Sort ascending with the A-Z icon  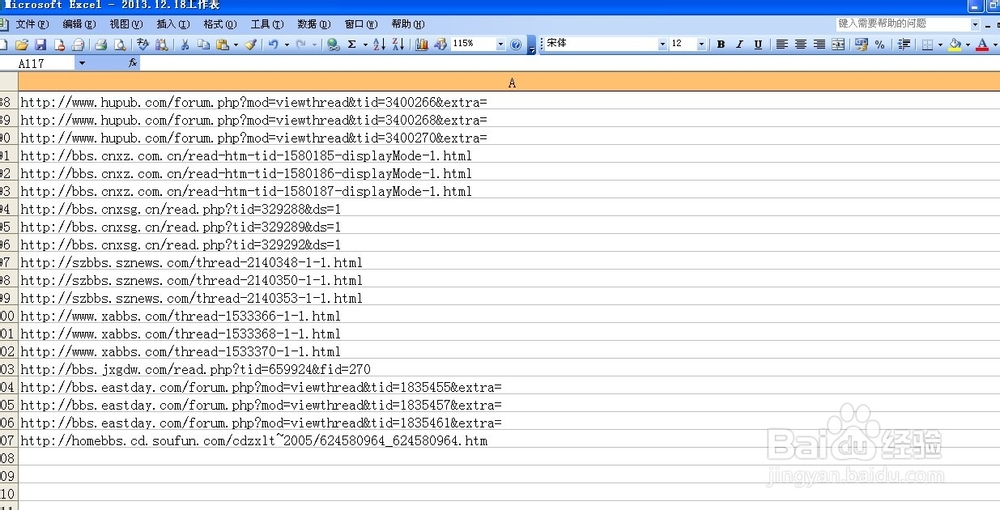pyautogui.click(x=379, y=45)
